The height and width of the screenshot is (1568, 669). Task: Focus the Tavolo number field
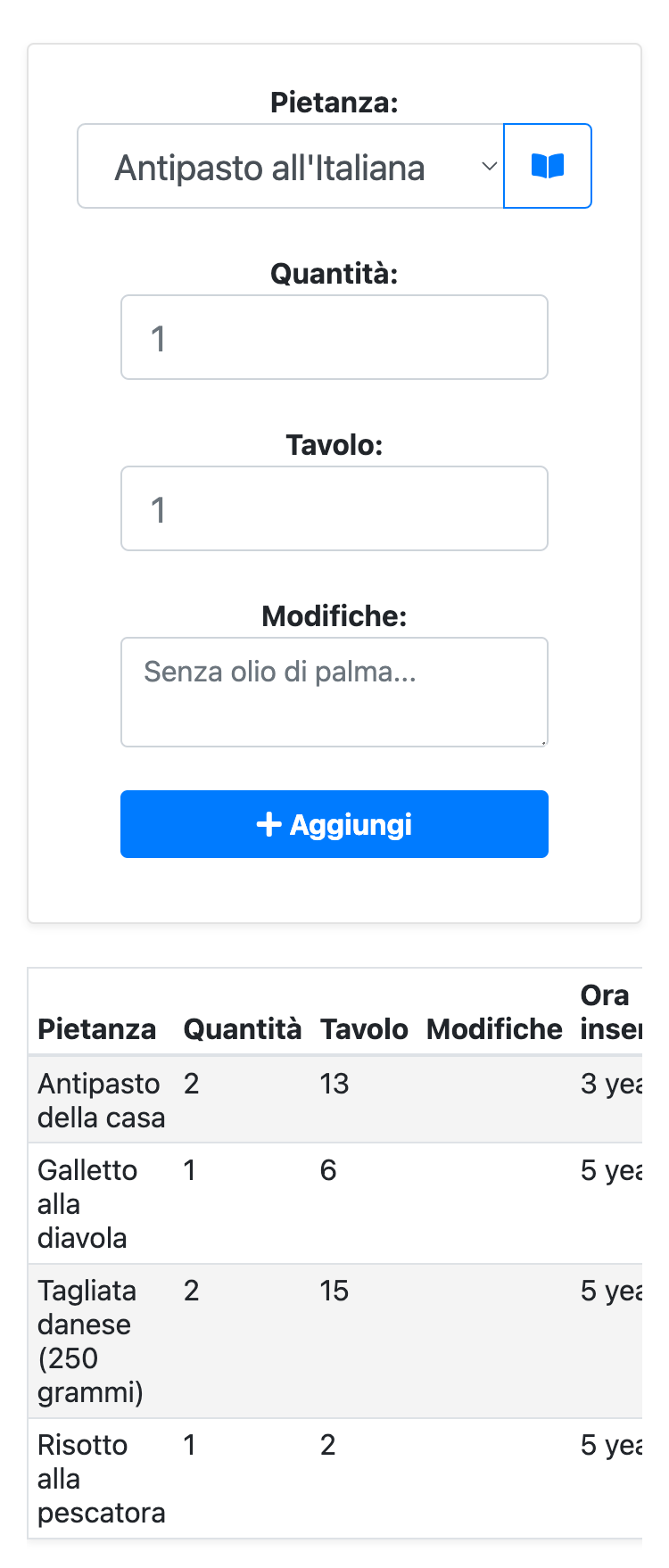point(334,508)
